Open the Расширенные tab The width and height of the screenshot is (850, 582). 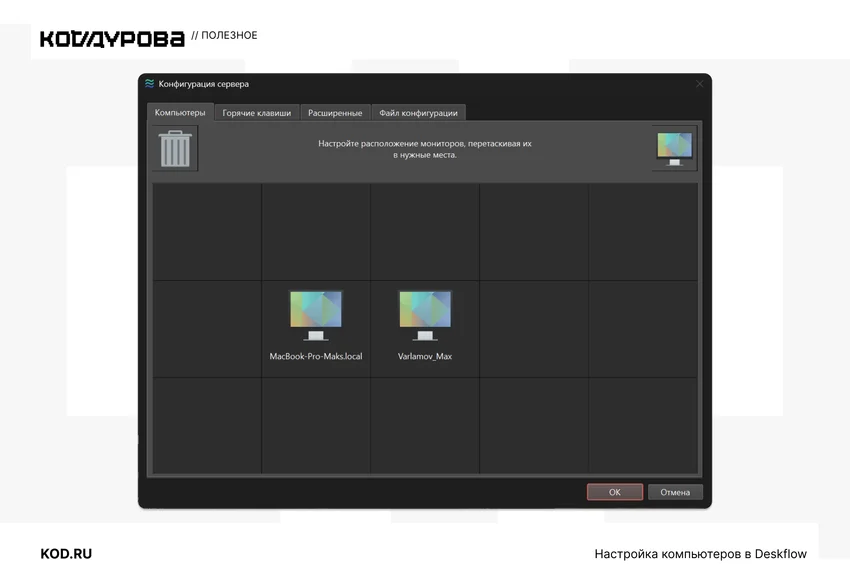(335, 113)
